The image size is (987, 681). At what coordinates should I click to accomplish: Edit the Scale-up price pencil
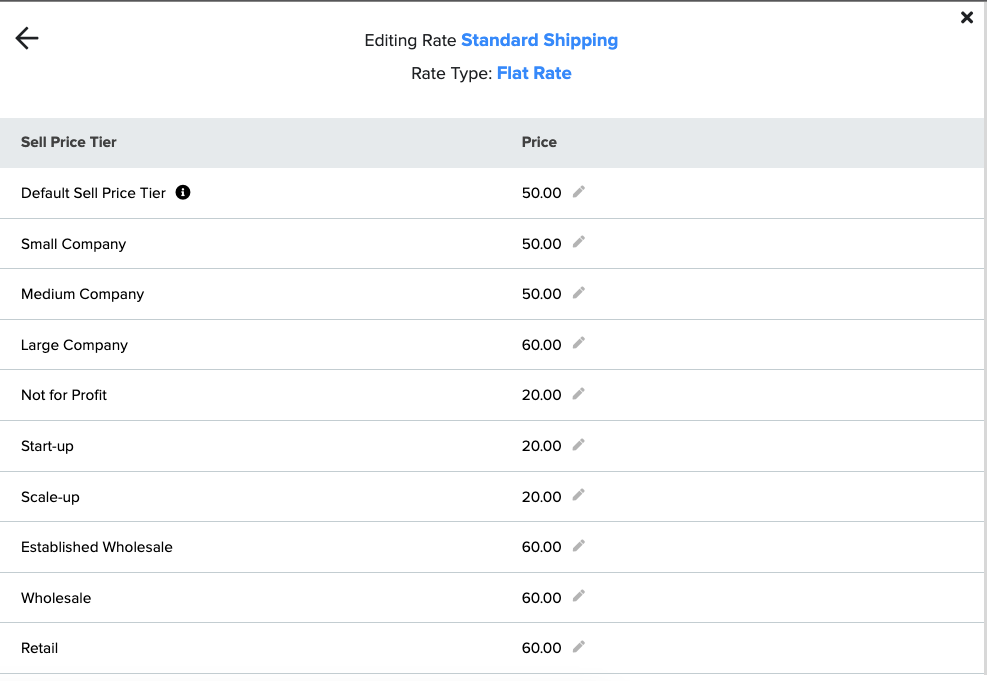pos(578,495)
